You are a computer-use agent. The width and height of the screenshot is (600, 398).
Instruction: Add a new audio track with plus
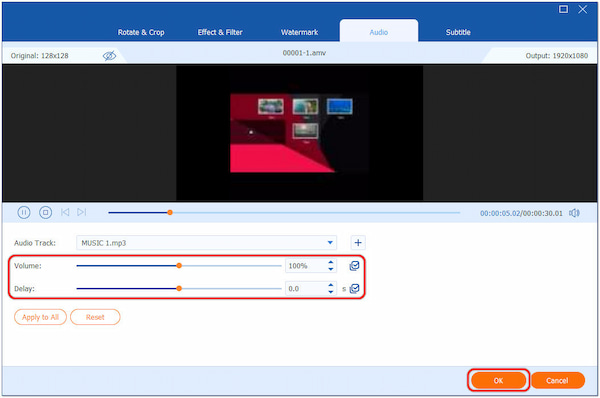point(358,243)
